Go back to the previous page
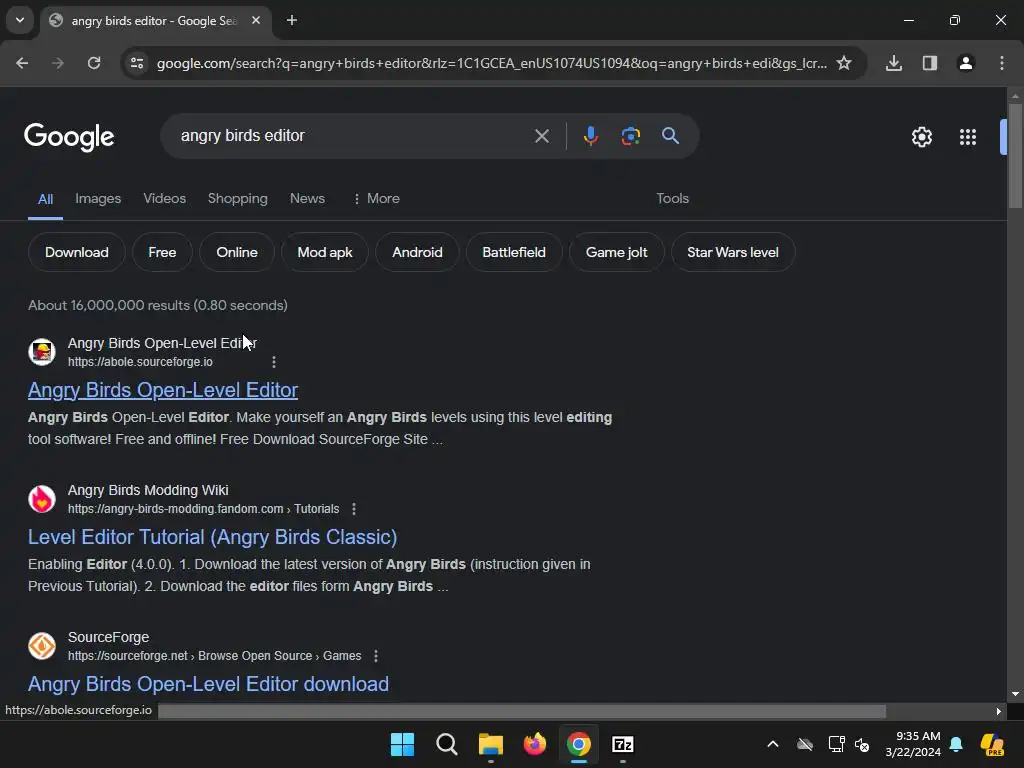Screen dimensions: 1024x768 22,63
